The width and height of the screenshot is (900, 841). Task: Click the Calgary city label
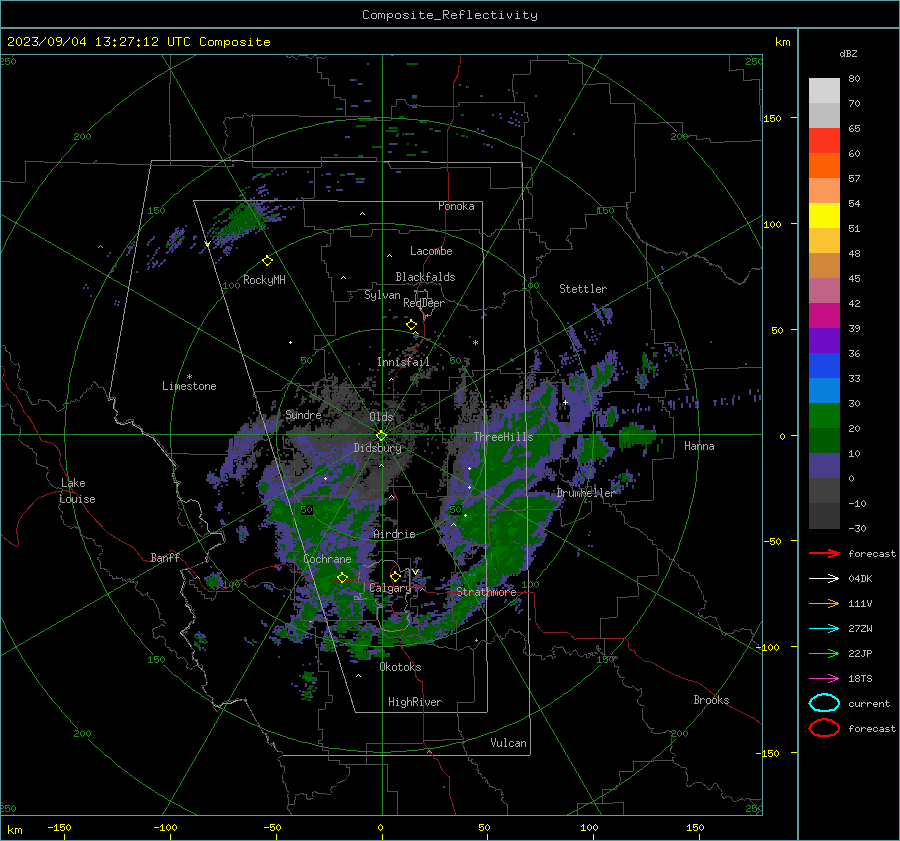390,588
